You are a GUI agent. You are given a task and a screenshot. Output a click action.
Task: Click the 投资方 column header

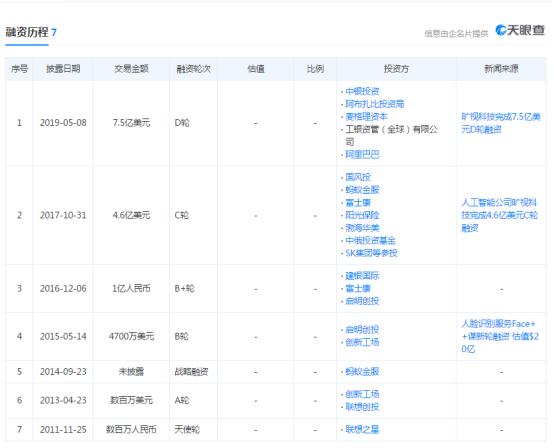[396, 69]
